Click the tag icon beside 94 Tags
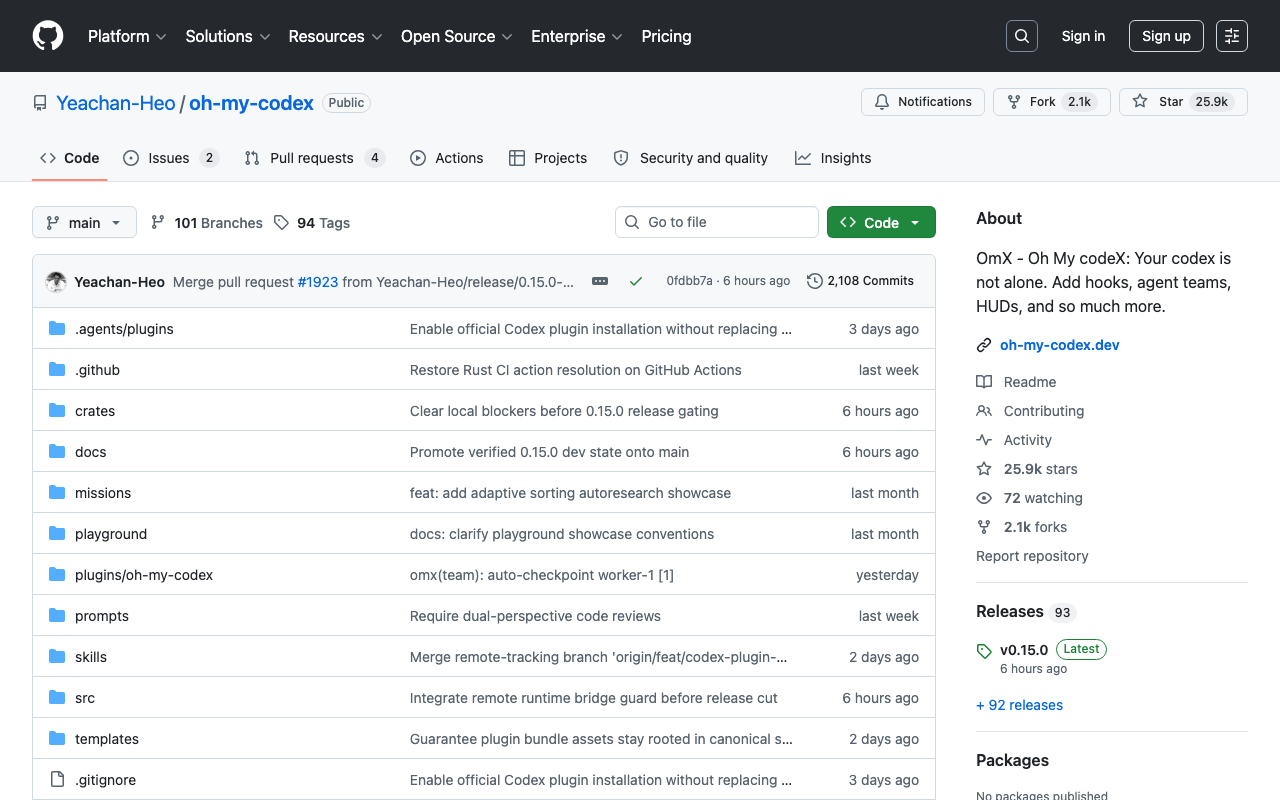 [x=282, y=223]
